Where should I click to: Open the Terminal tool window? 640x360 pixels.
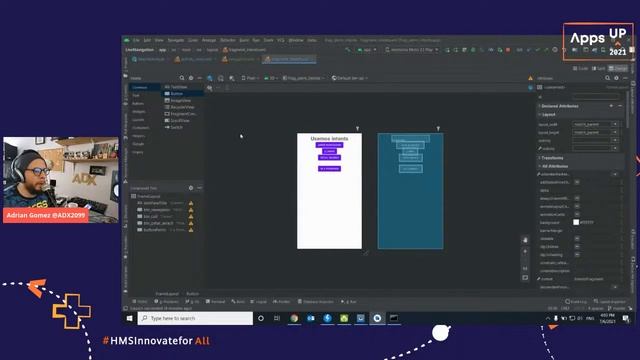[x=216, y=302]
